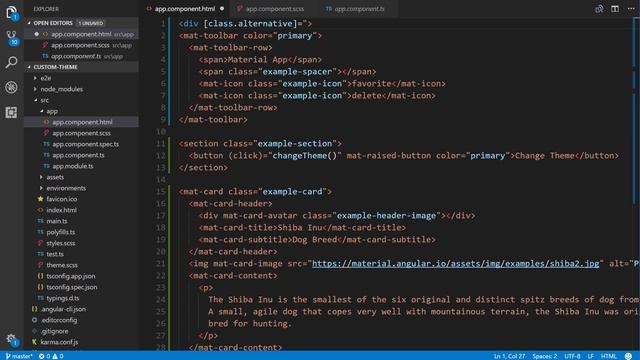This screenshot has height=360, width=640.
Task: Open app.module.ts file
Action: pos(81,166)
